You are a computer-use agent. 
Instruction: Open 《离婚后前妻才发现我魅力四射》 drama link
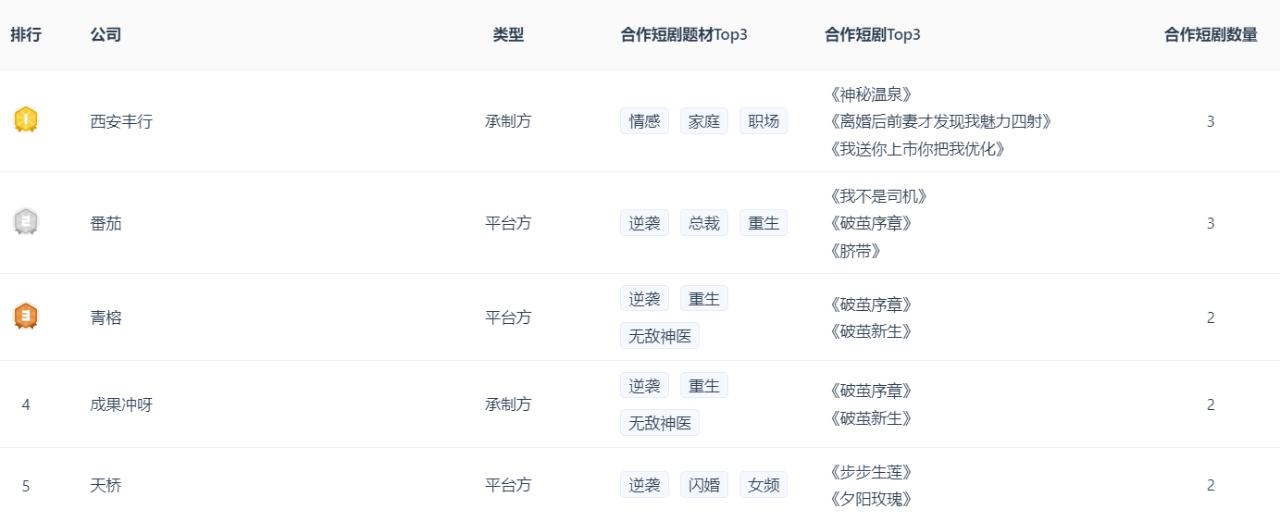(x=940, y=122)
